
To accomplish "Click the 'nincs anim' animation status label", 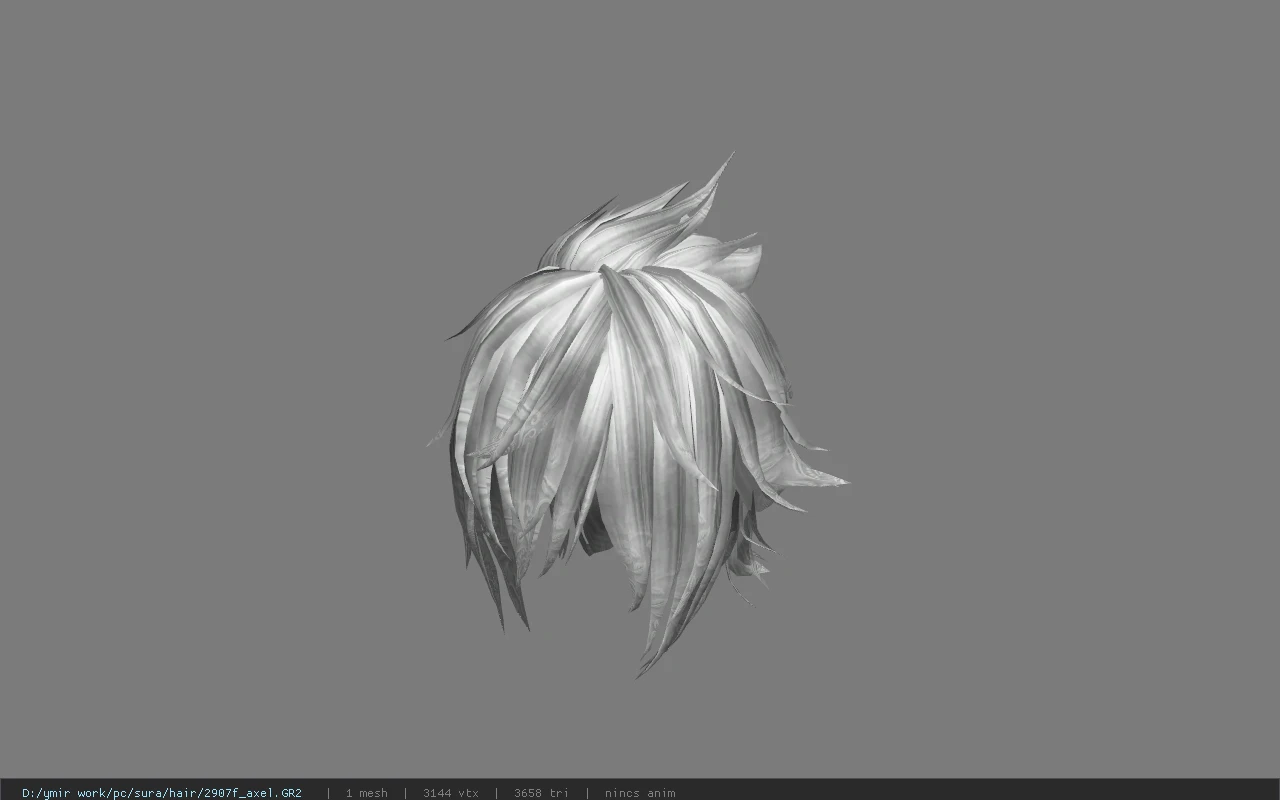I will (639, 792).
